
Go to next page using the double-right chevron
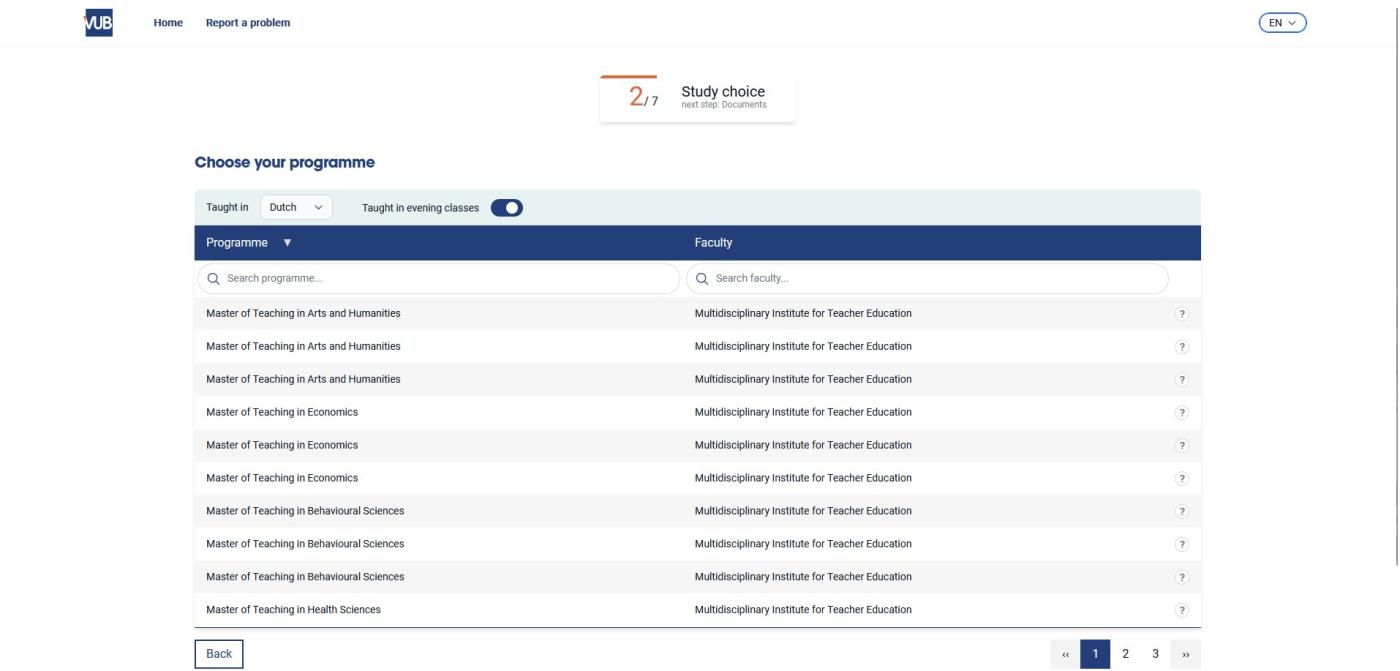coord(1186,652)
